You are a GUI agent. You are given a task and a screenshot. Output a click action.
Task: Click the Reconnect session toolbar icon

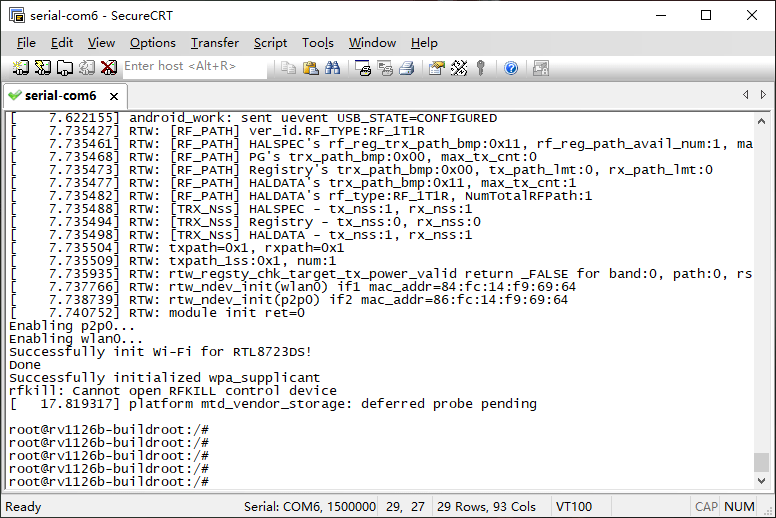pos(87,68)
